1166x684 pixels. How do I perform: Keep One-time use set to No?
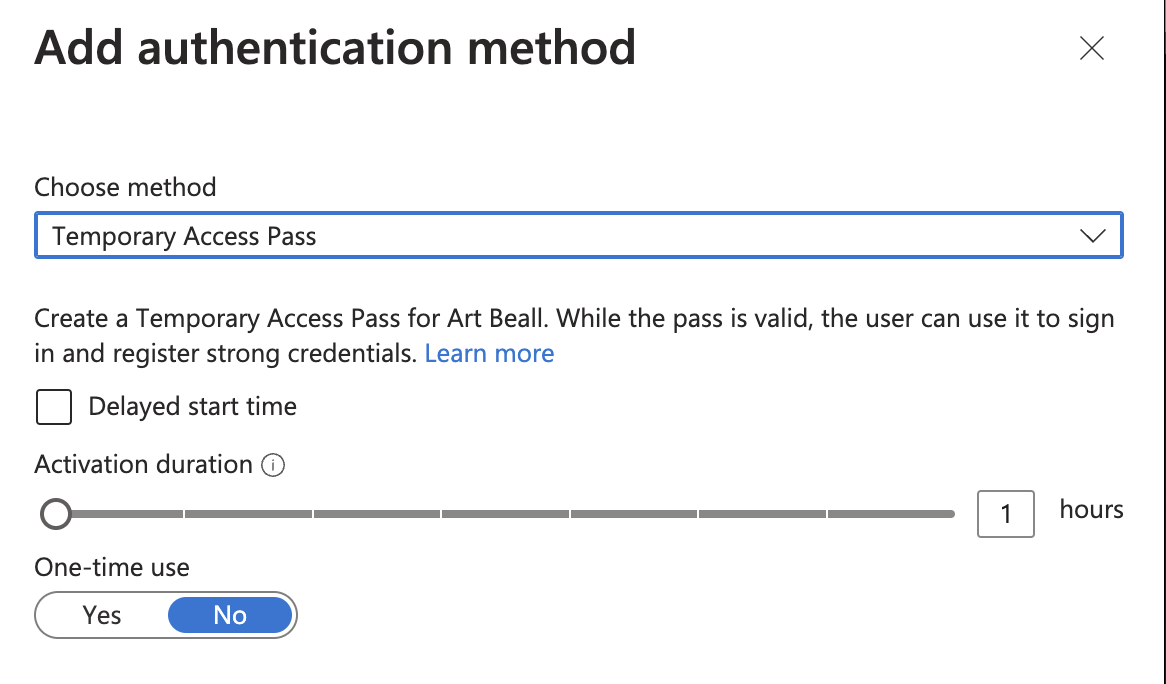pyautogui.click(x=230, y=615)
